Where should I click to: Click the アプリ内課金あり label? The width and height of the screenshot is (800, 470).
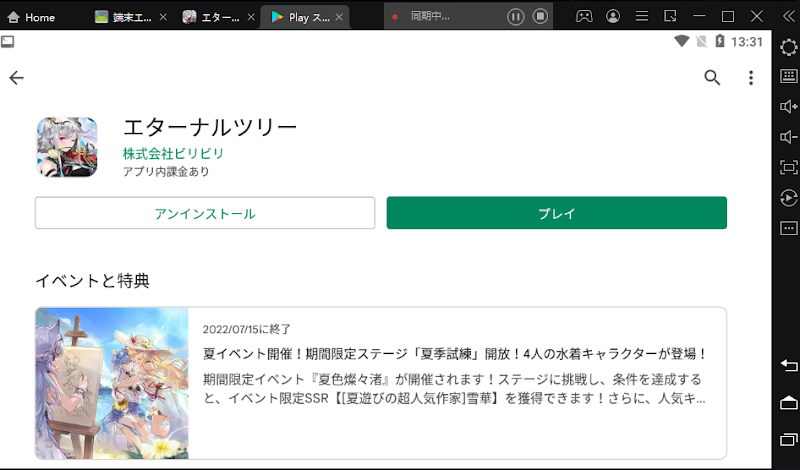click(166, 171)
